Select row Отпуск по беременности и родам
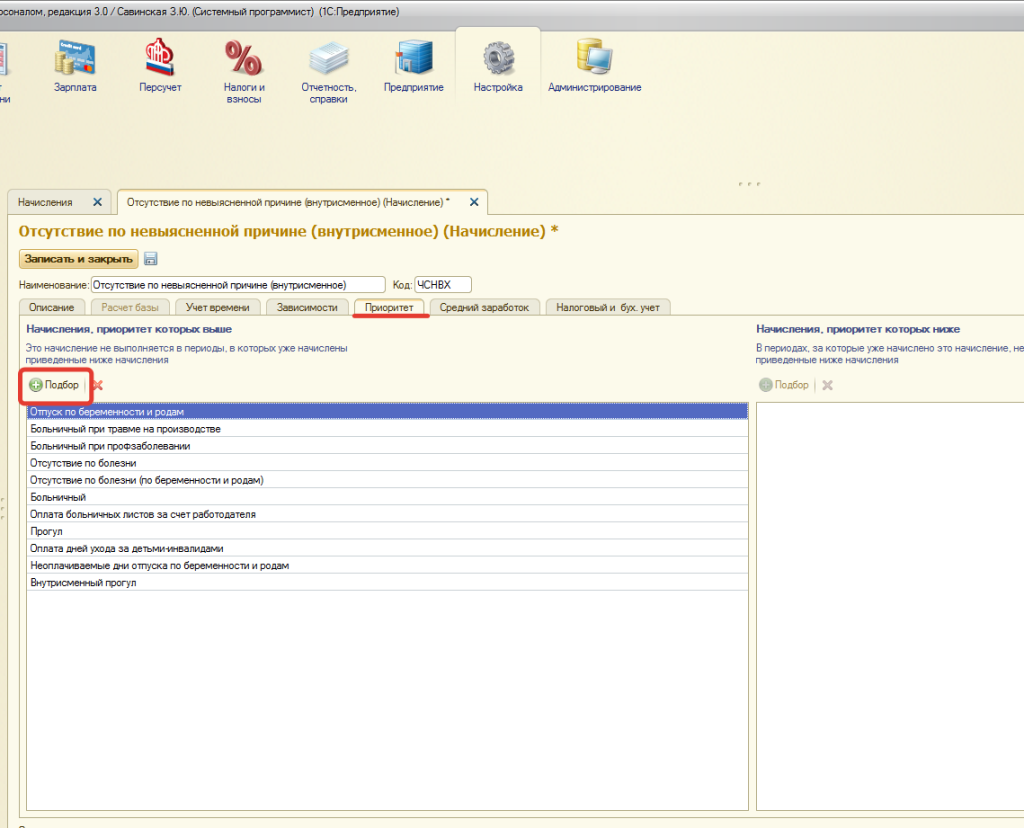1024x828 pixels. [387, 412]
